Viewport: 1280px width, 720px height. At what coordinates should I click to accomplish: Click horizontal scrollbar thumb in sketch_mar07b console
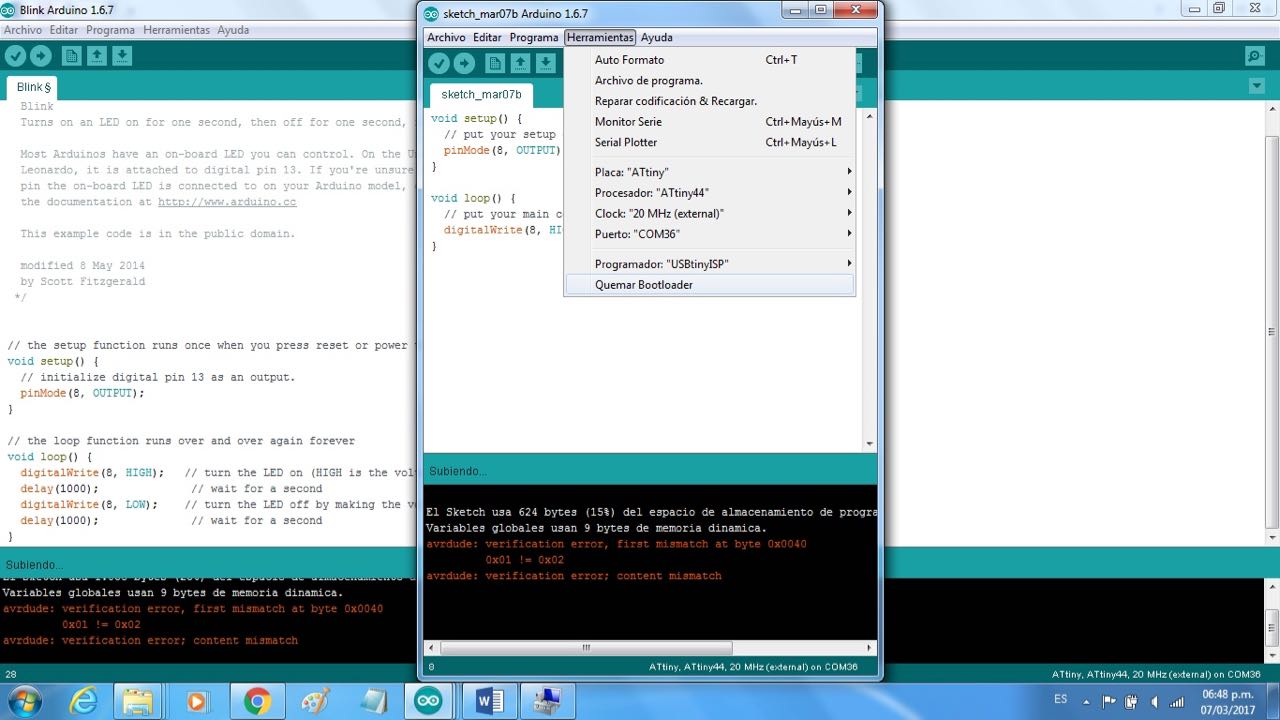[x=586, y=648]
